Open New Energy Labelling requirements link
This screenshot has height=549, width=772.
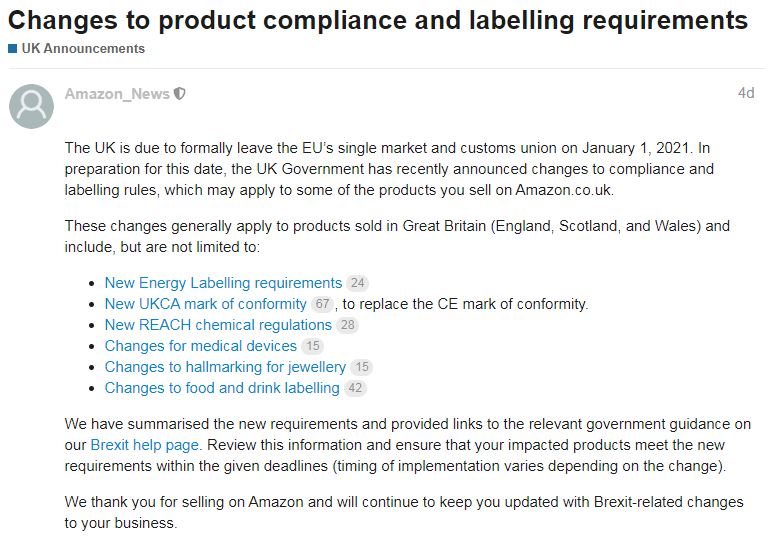coord(223,283)
